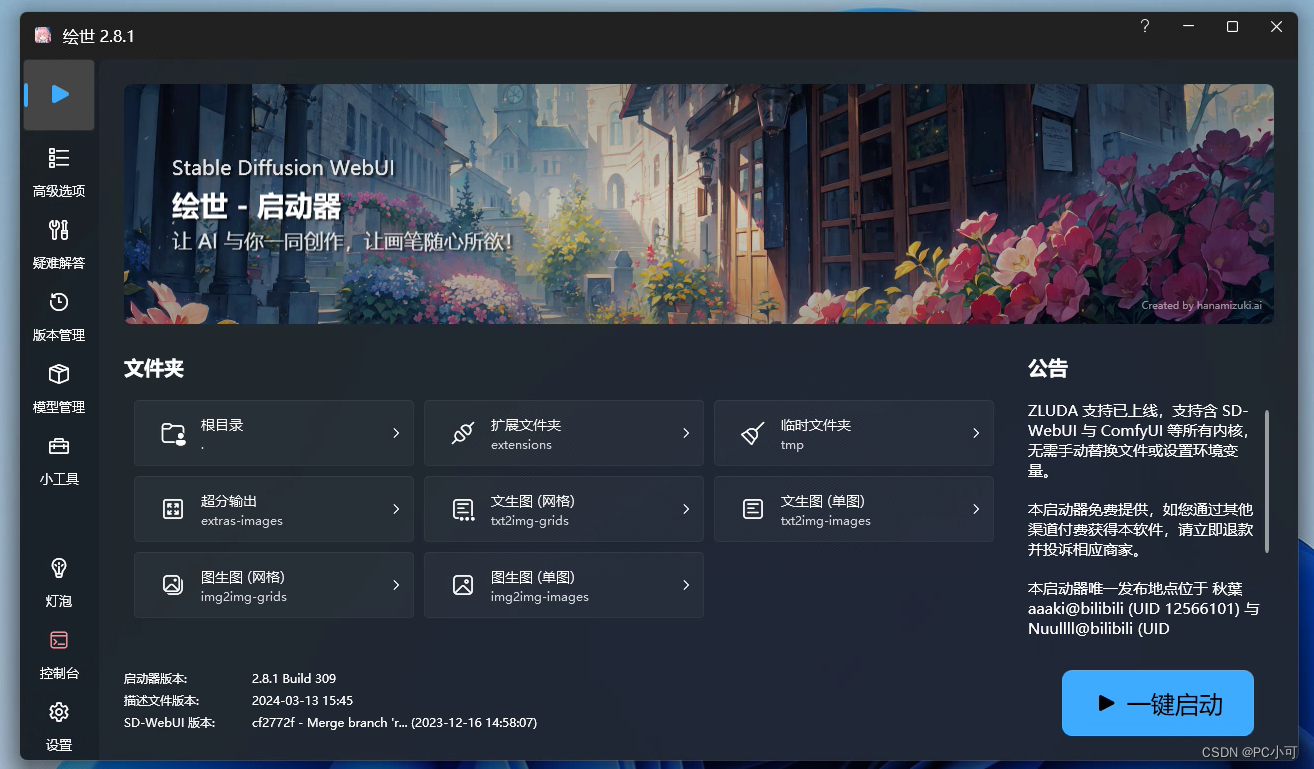Image resolution: width=1314 pixels, height=769 pixels.
Task: Minimize the 绘世 window
Action: pos(1188,27)
